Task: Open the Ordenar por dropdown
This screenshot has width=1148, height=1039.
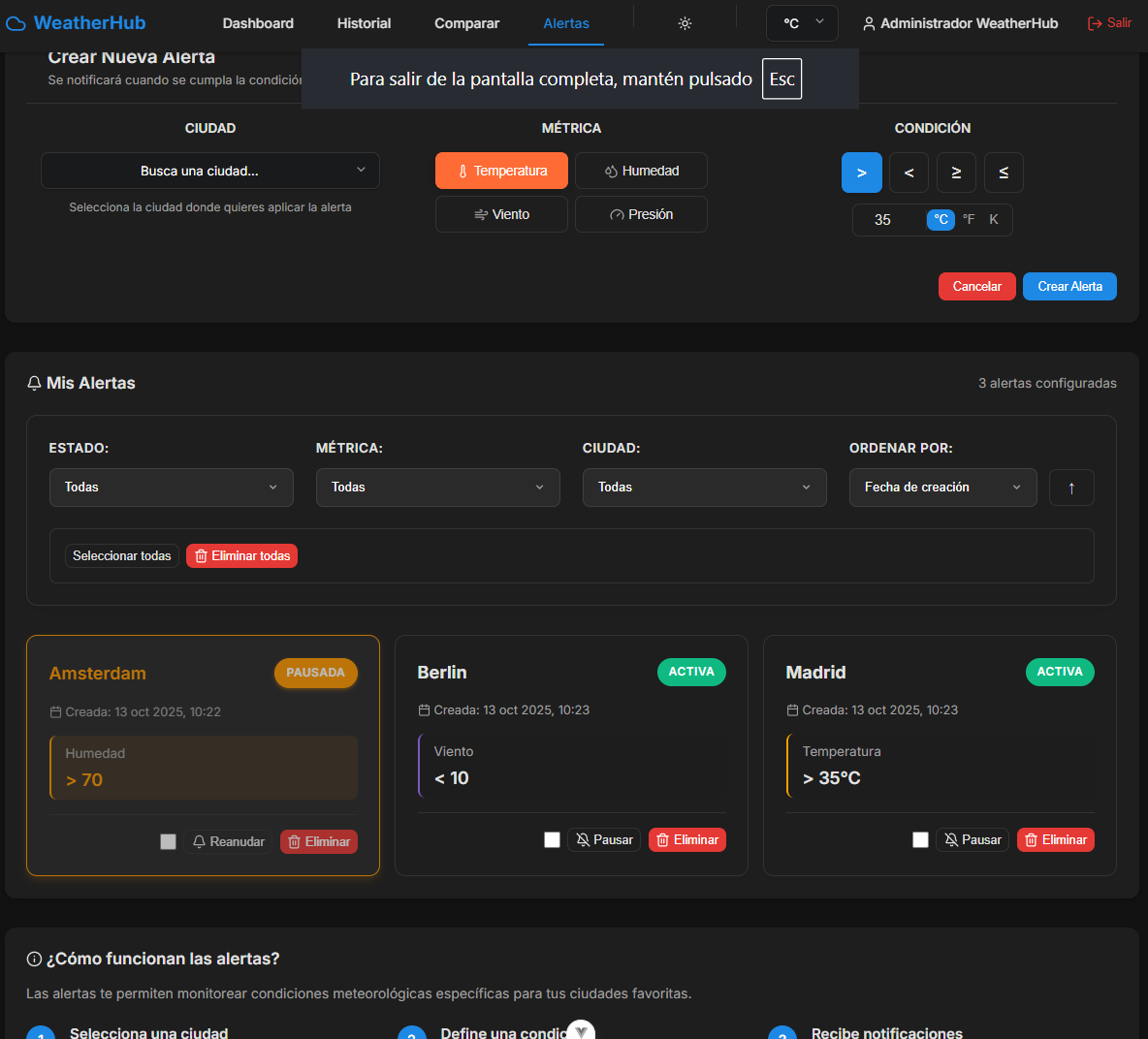Action: pyautogui.click(x=942, y=488)
